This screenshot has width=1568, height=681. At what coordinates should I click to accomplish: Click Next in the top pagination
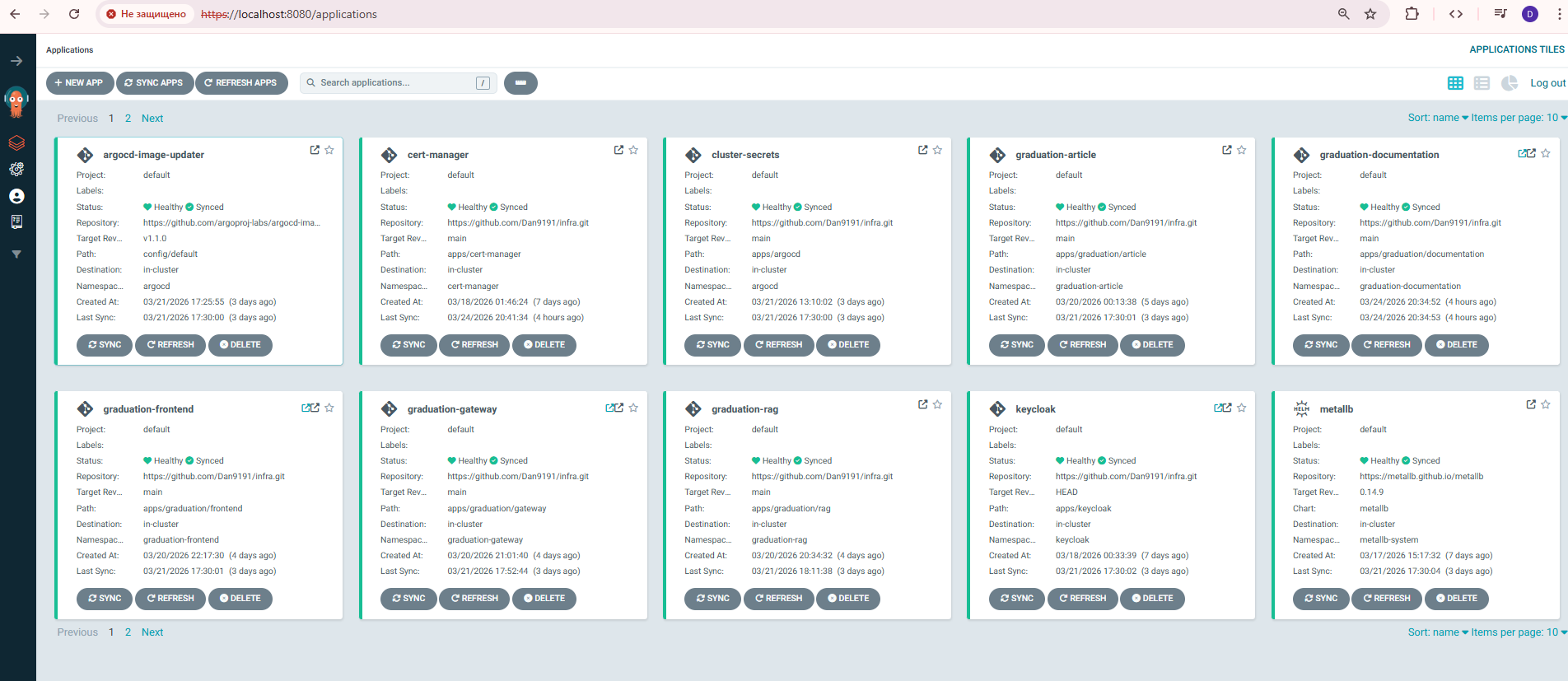[152, 119]
